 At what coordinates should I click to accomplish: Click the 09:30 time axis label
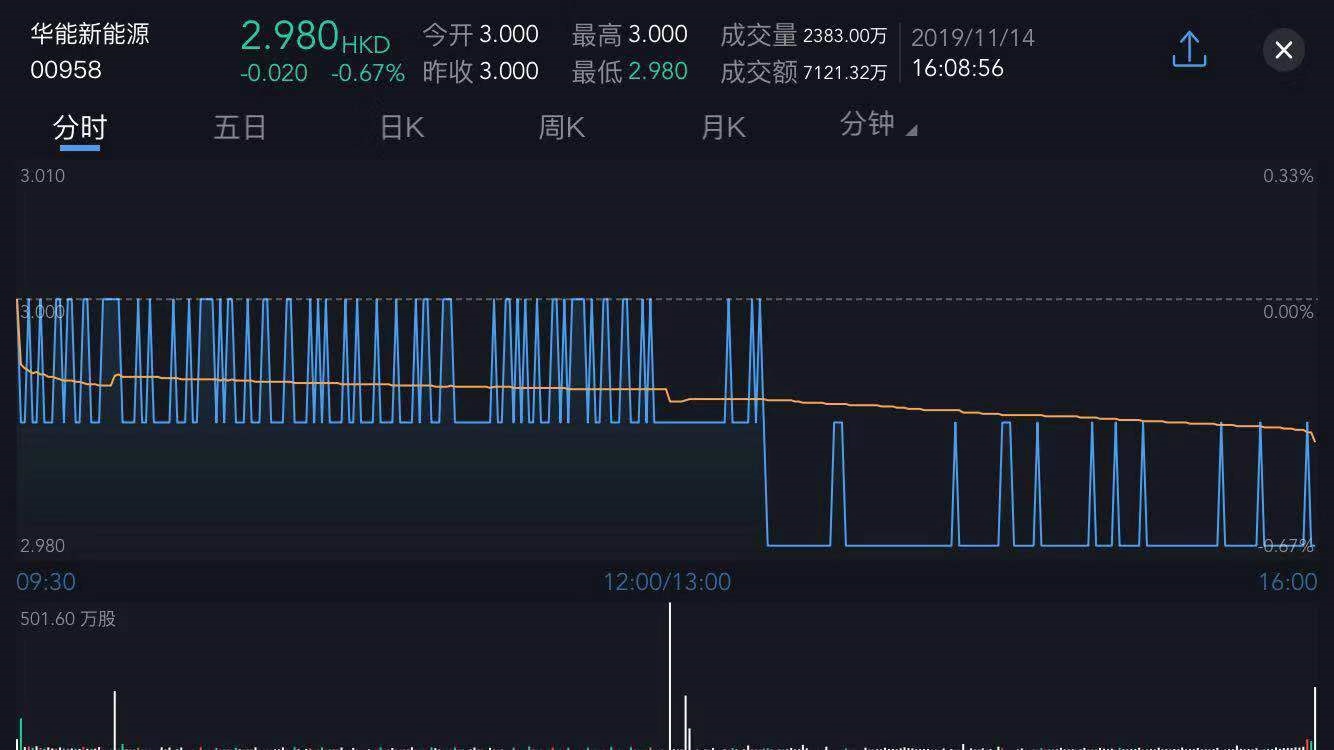tap(46, 582)
